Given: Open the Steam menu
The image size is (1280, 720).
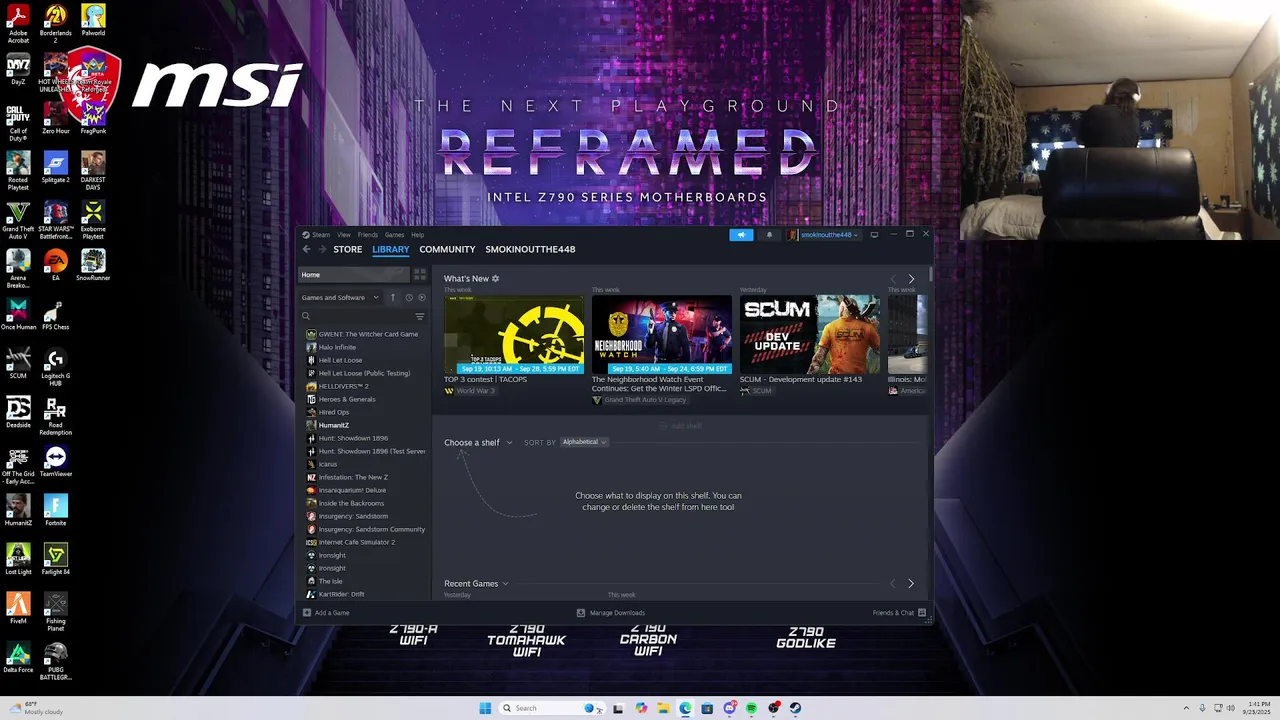Looking at the screenshot, I should pos(321,235).
